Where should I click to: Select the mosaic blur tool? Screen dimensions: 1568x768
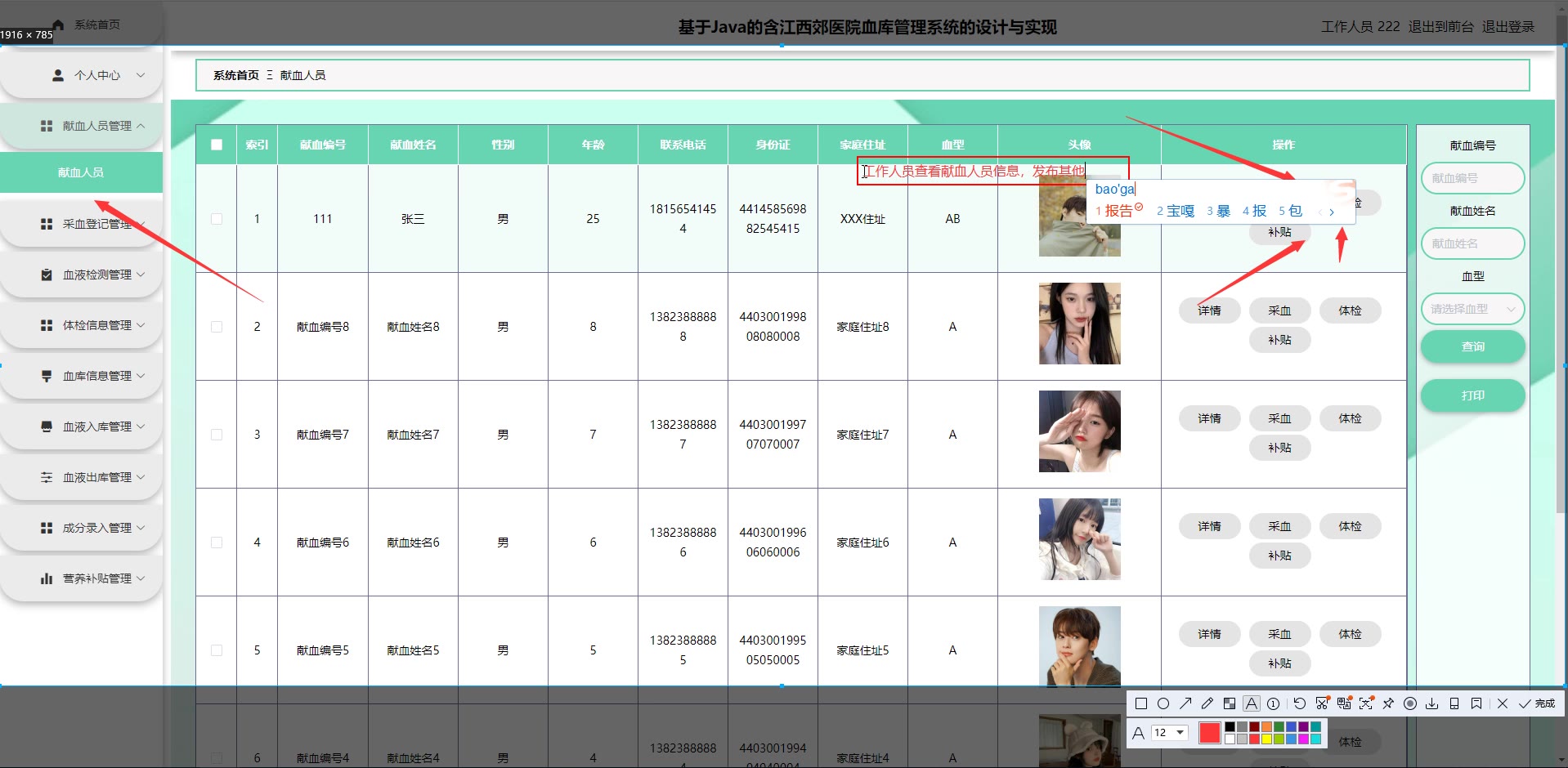point(1230,703)
